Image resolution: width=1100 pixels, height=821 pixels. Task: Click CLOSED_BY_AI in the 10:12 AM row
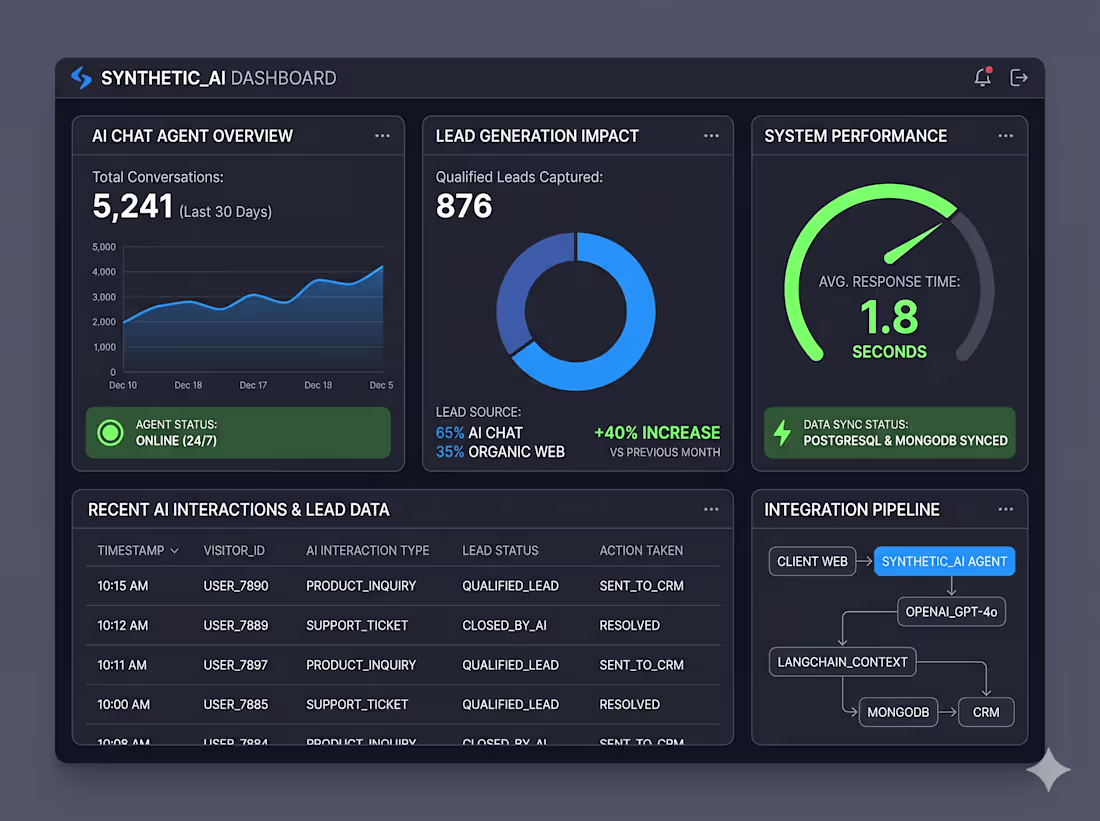coord(504,625)
